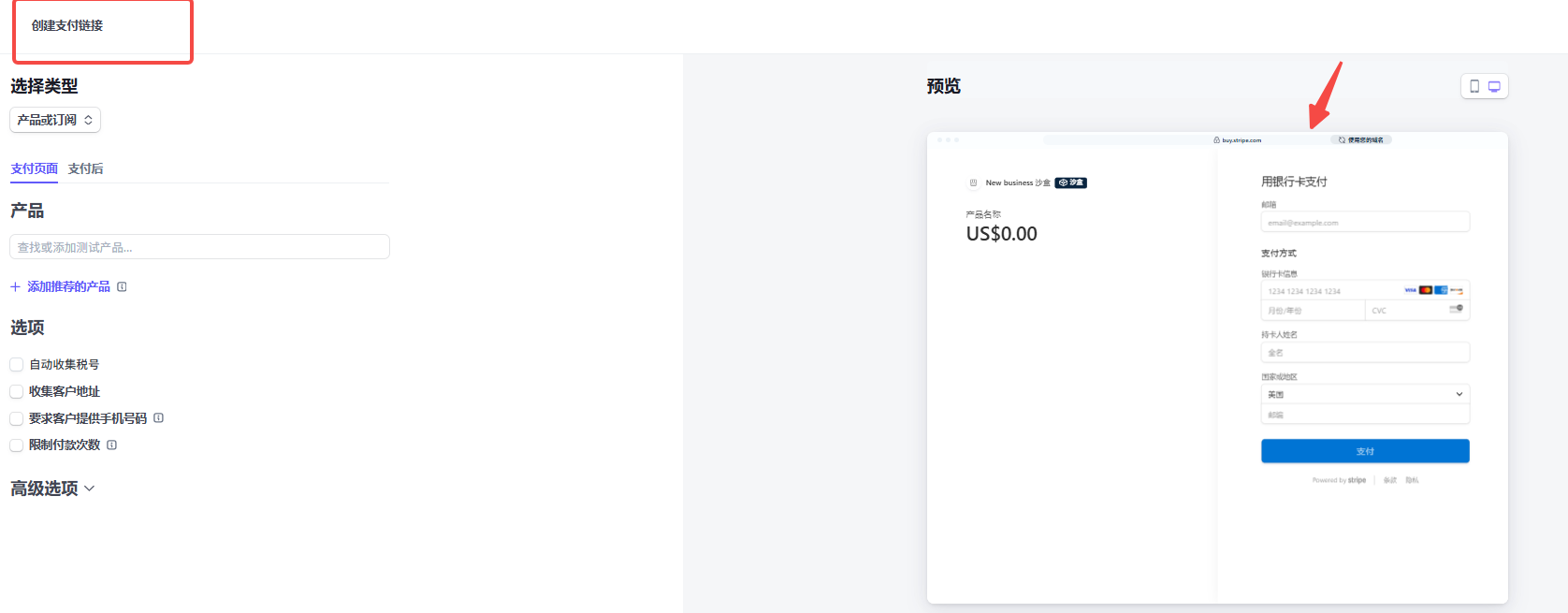Select the desktop preview icon
This screenshot has height=613, width=1568.
point(1494,85)
